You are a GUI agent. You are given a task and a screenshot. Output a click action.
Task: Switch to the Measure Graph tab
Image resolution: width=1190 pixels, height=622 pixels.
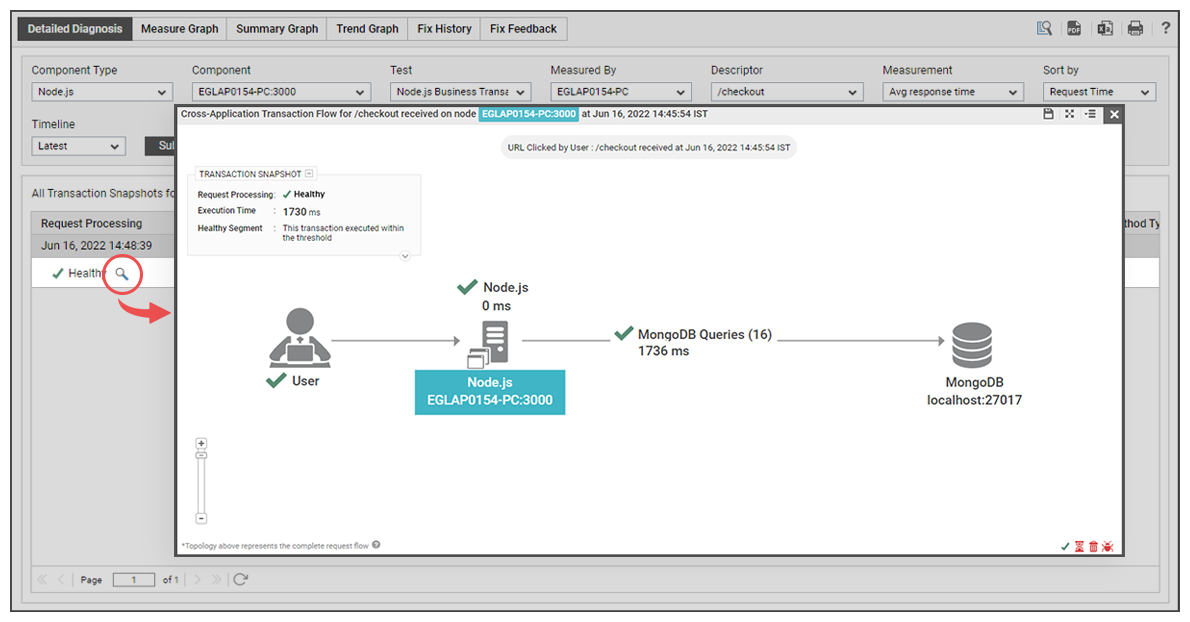[179, 29]
